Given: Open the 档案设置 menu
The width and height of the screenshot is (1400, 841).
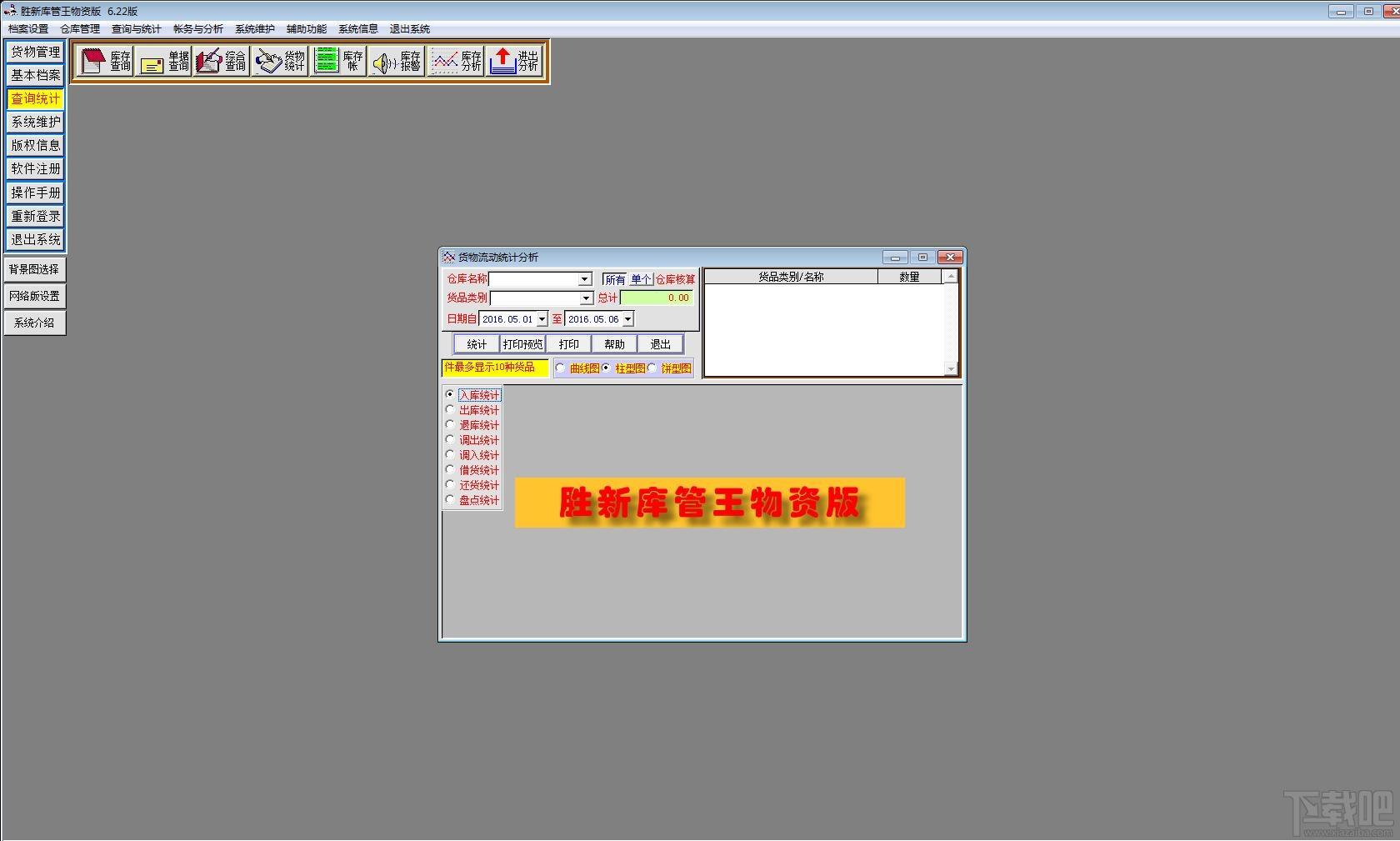Looking at the screenshot, I should click(28, 29).
